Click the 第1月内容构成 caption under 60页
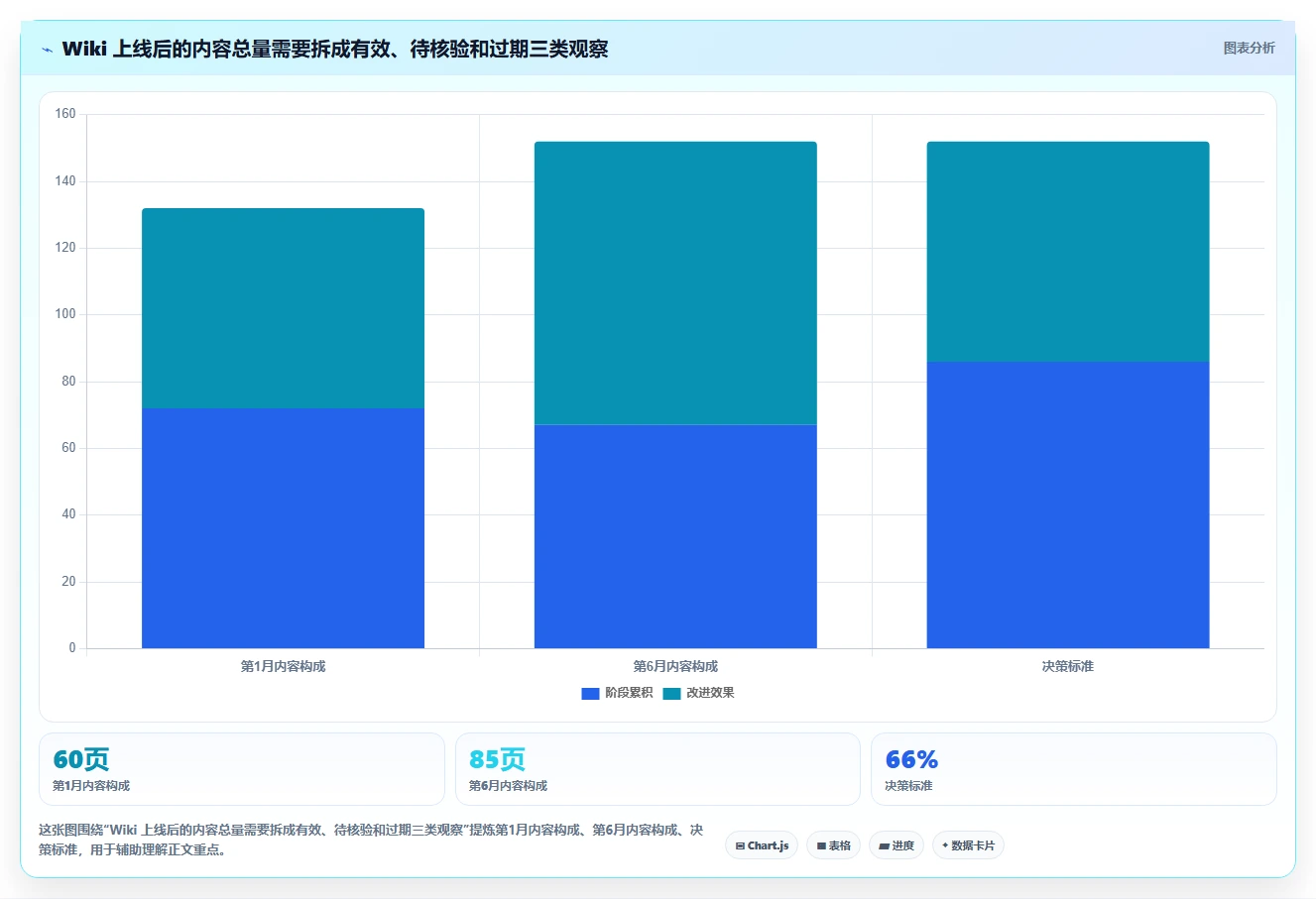1316x899 pixels. click(91, 786)
